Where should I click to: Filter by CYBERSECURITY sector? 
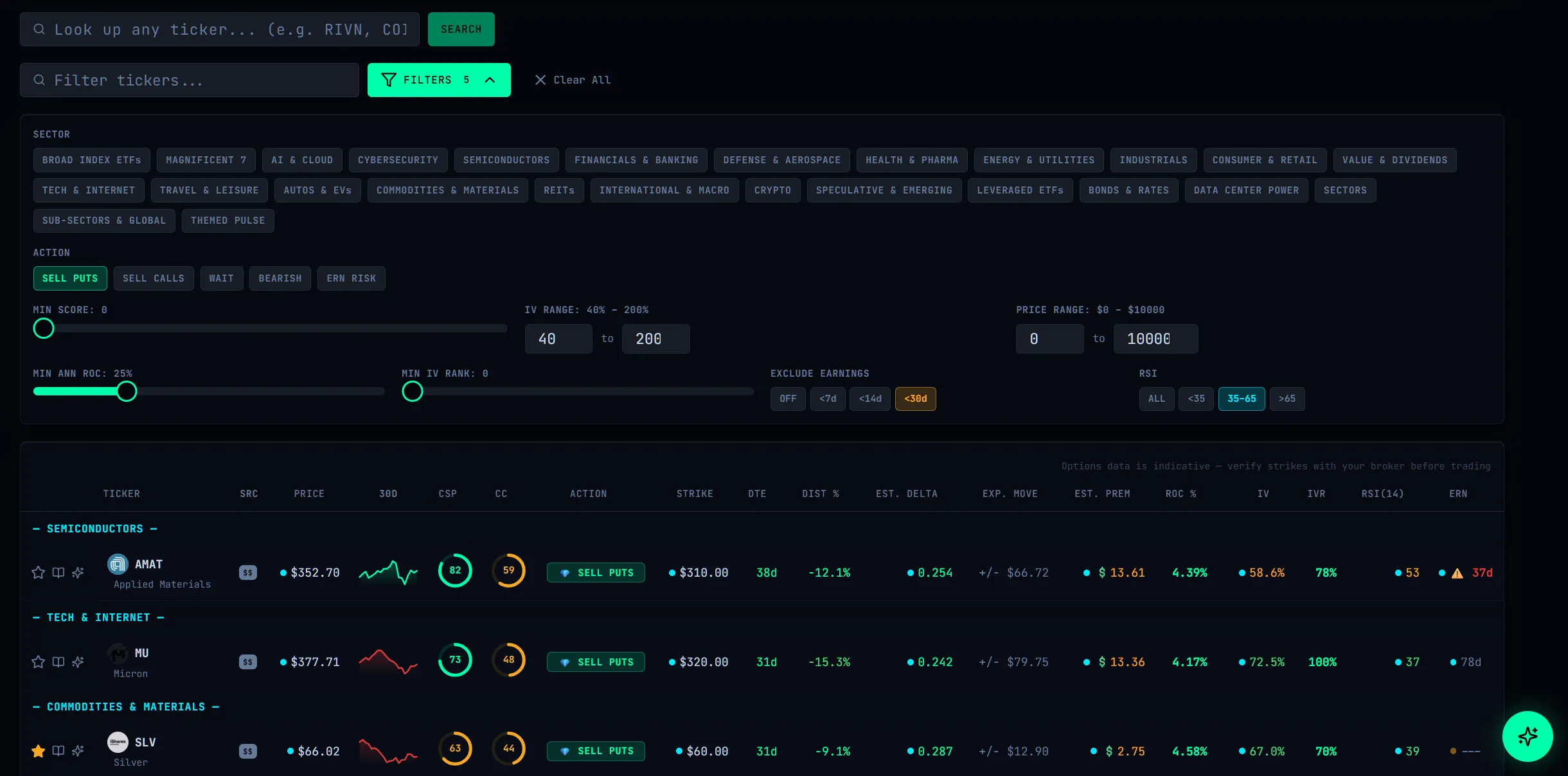pos(398,160)
